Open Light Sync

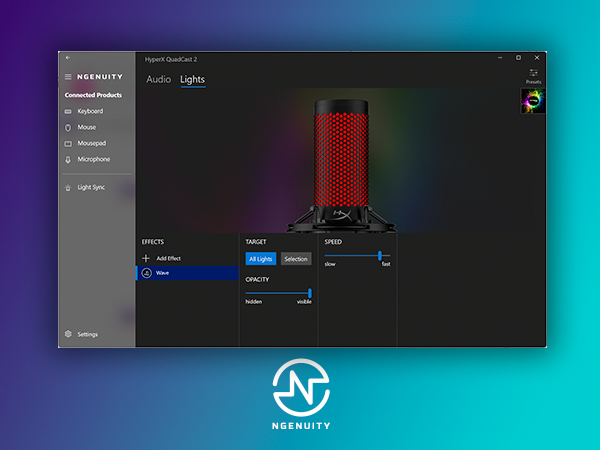tap(91, 188)
